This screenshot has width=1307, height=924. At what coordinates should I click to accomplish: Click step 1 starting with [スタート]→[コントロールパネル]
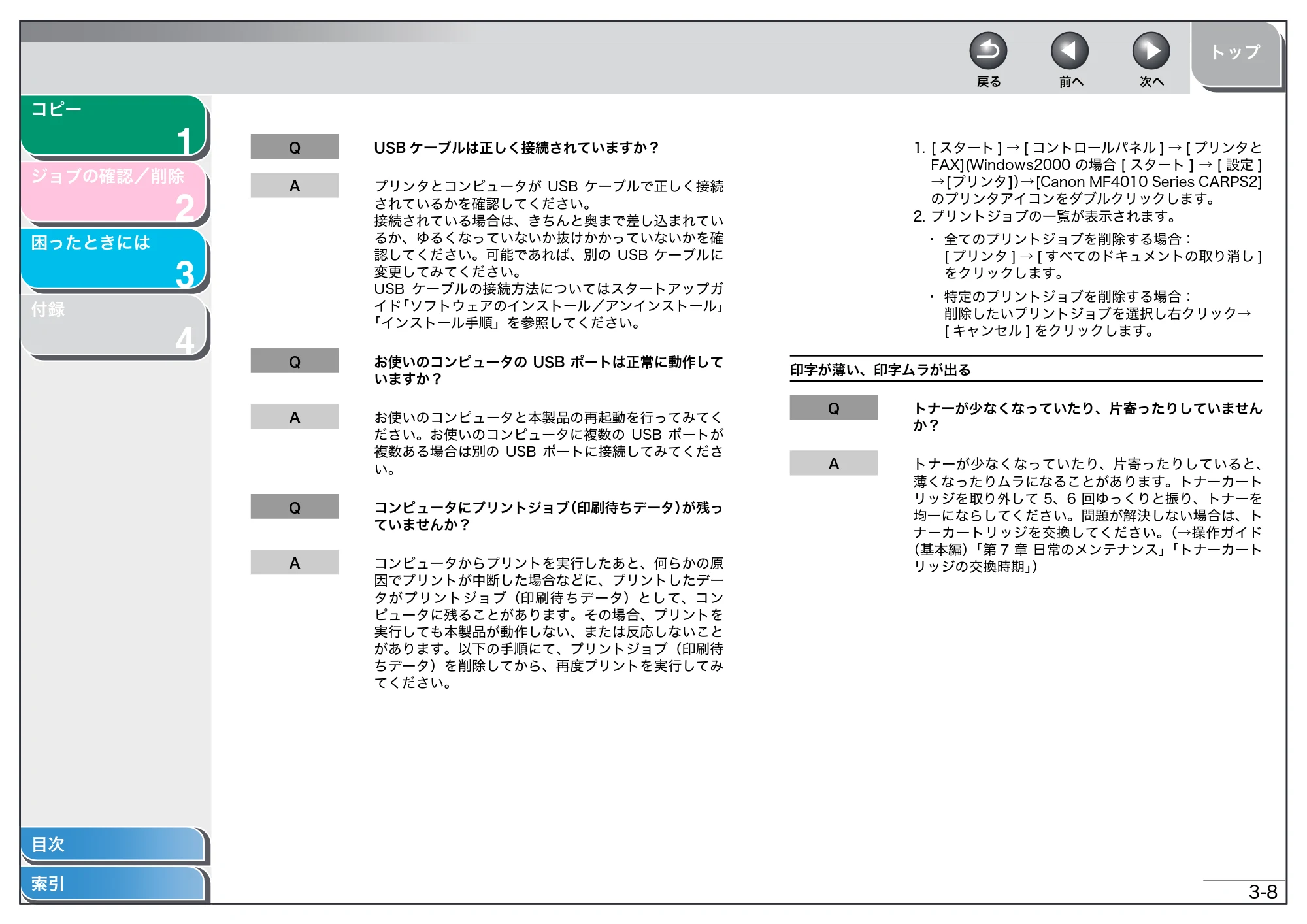point(1087,173)
